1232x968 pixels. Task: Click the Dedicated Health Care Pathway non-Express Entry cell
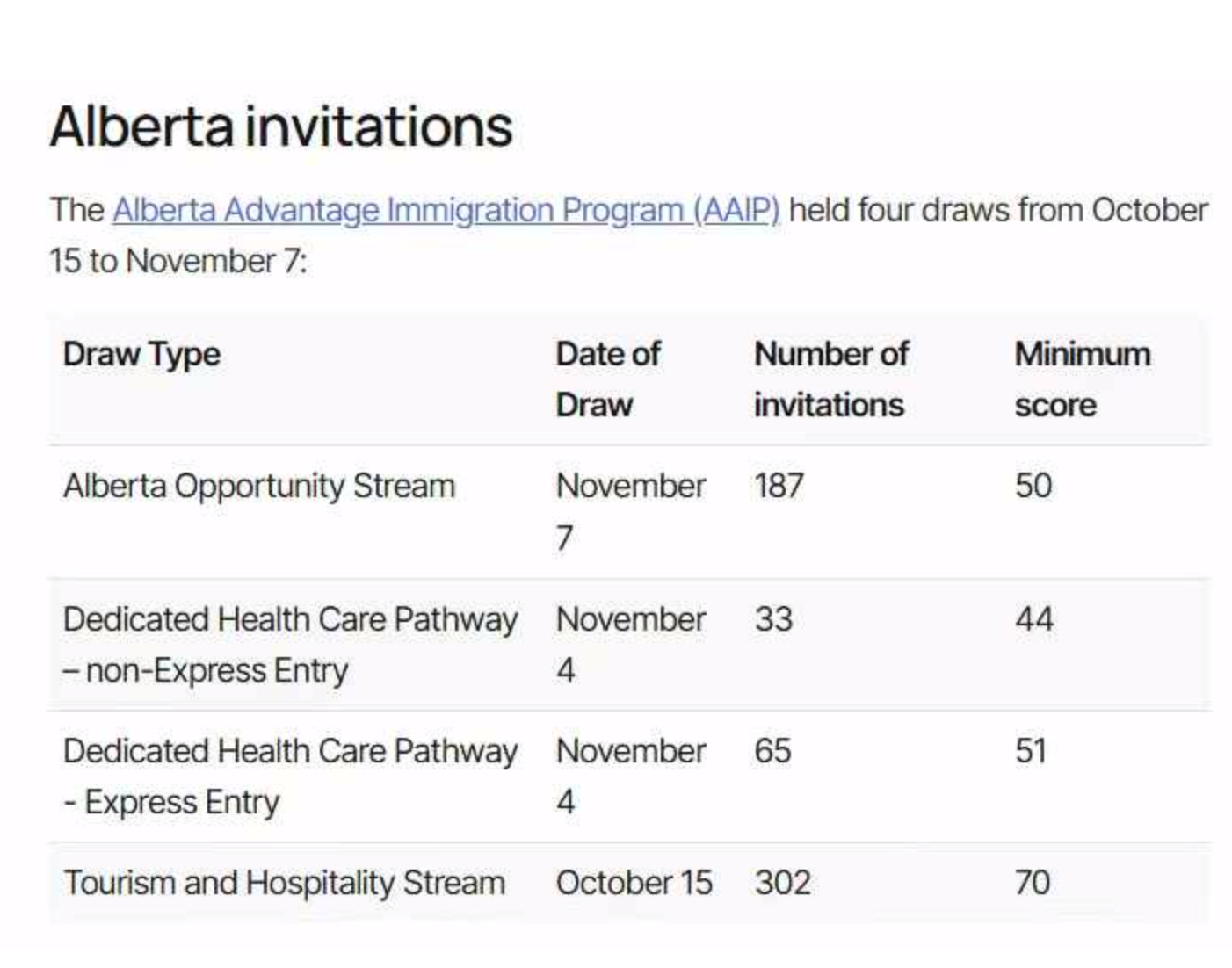pyautogui.click(x=290, y=645)
